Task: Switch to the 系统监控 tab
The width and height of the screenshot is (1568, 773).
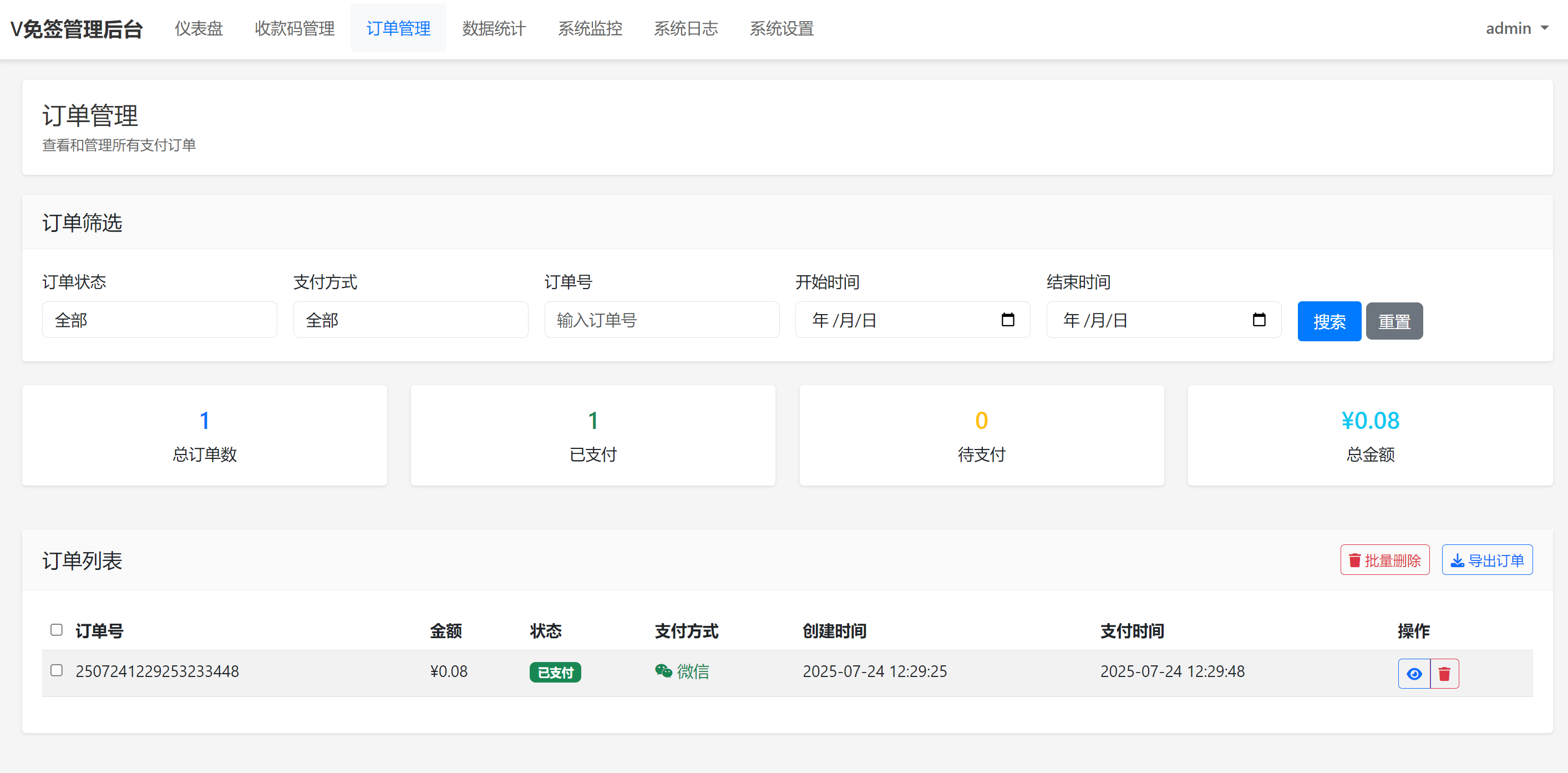Action: (x=589, y=28)
